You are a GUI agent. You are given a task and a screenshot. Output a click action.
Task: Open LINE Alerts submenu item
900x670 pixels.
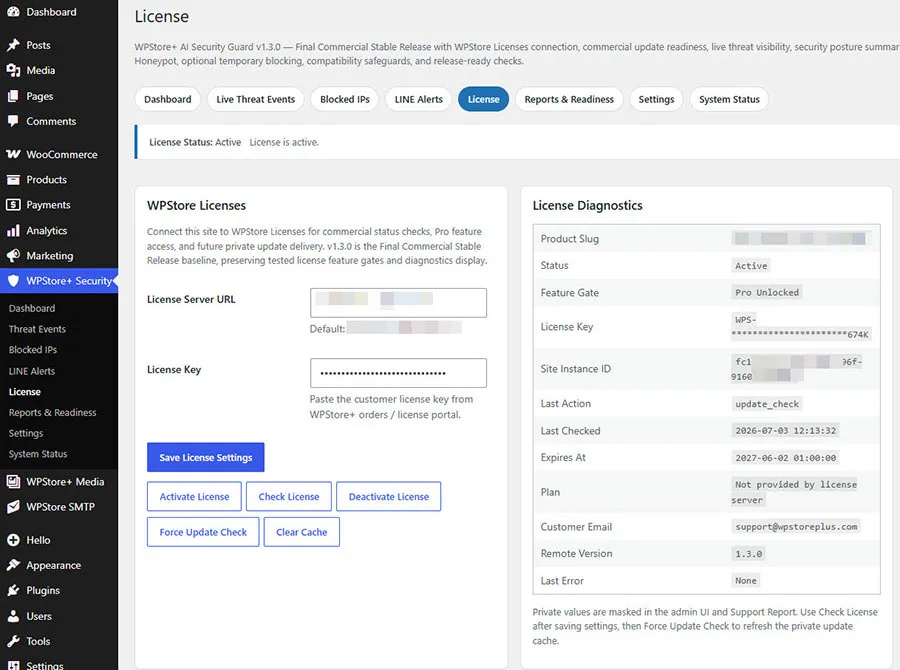pos(32,371)
